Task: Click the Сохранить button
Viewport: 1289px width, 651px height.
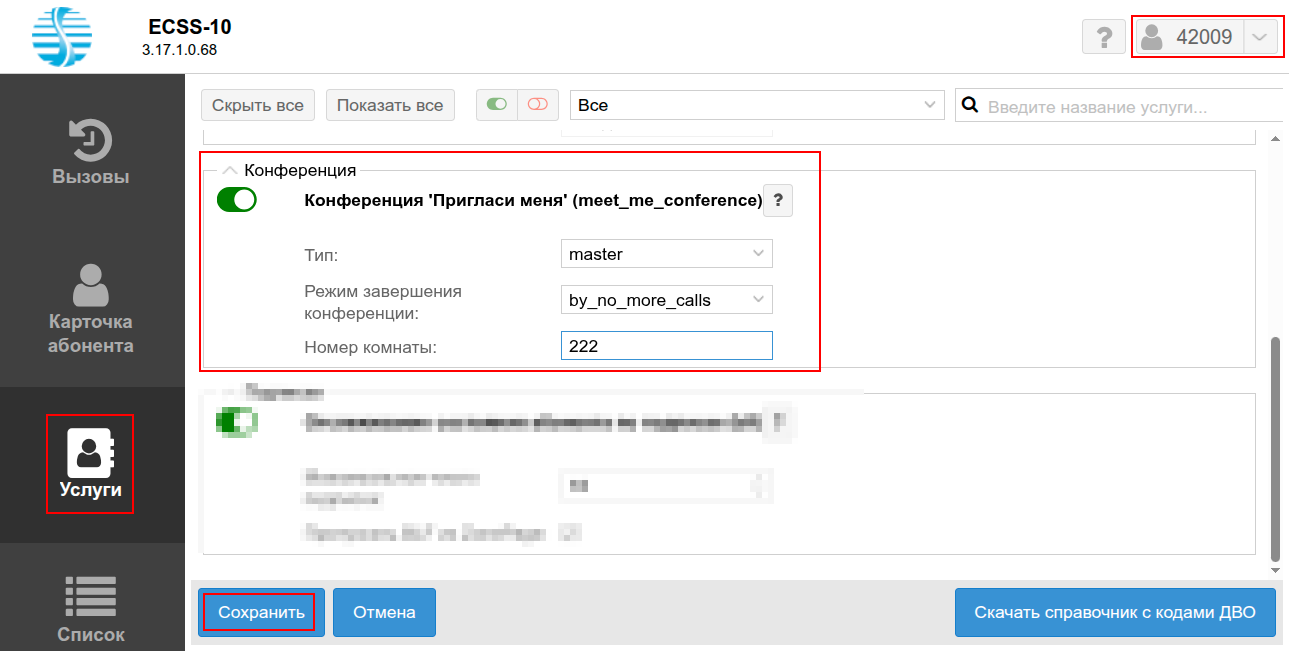Action: (x=261, y=612)
